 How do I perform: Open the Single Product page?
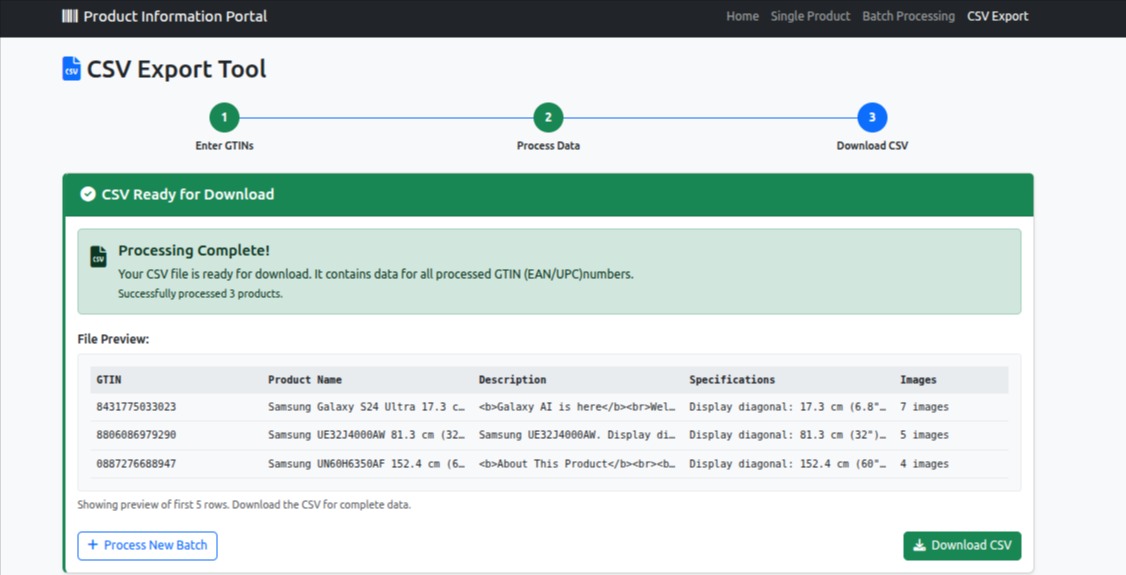click(x=810, y=16)
